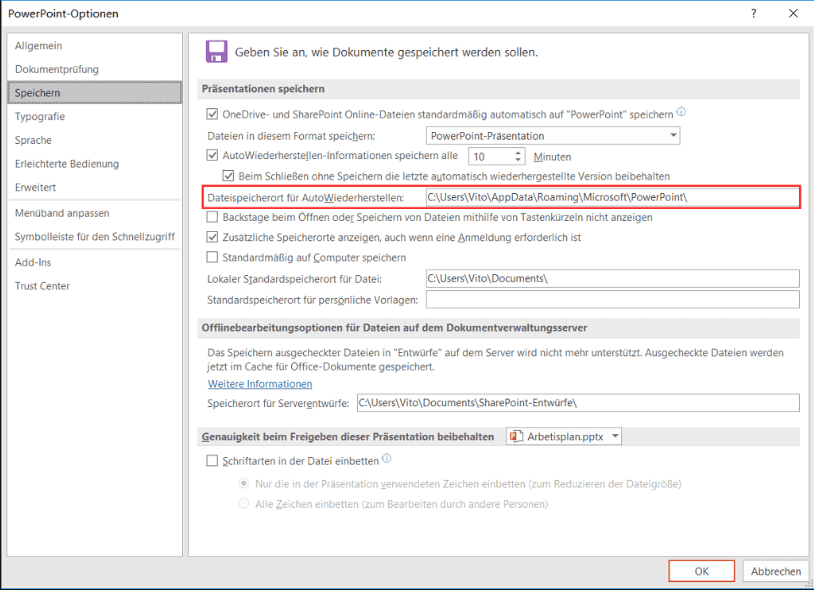Image resolution: width=814 pixels, height=590 pixels.
Task: Select 'Nur die in der Präsentation verwendeten Zeichen' radio
Action: tap(243, 483)
